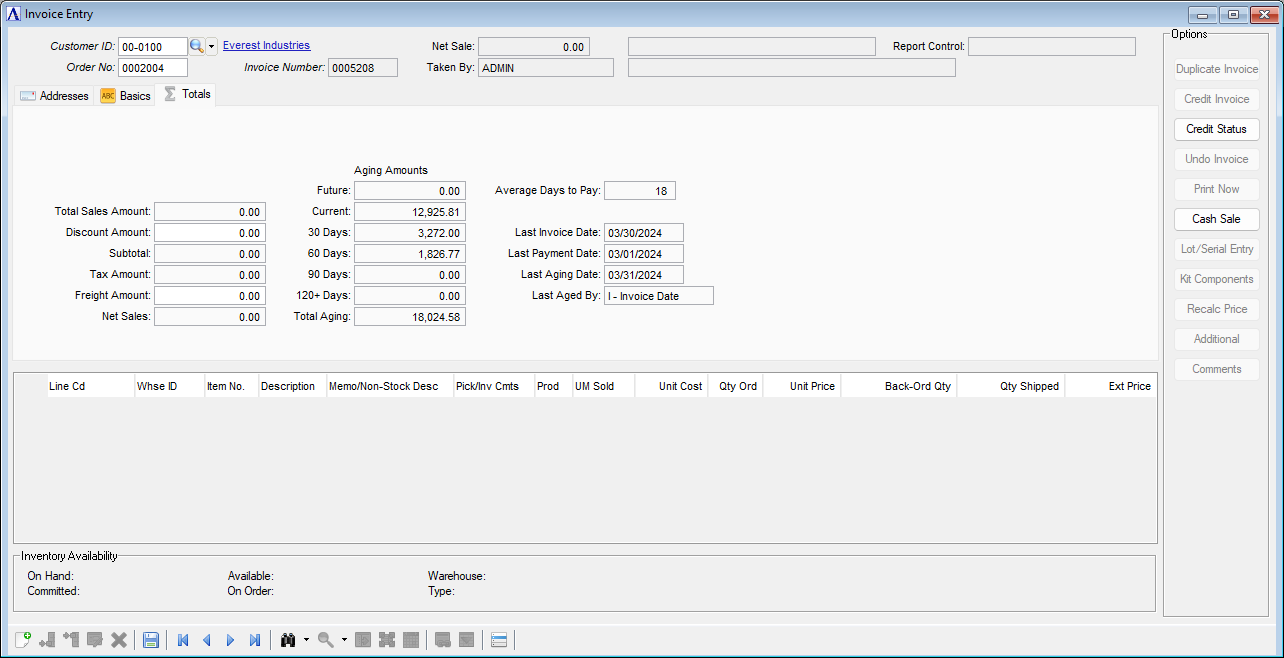Switch to the Basics tab
Viewport: 1284px width, 658px height.
point(126,96)
